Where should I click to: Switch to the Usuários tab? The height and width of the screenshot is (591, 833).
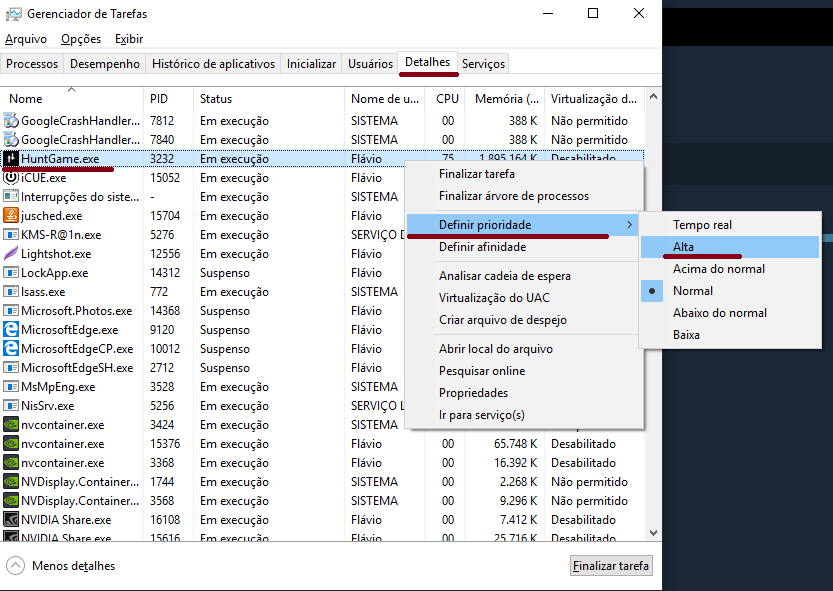click(370, 64)
